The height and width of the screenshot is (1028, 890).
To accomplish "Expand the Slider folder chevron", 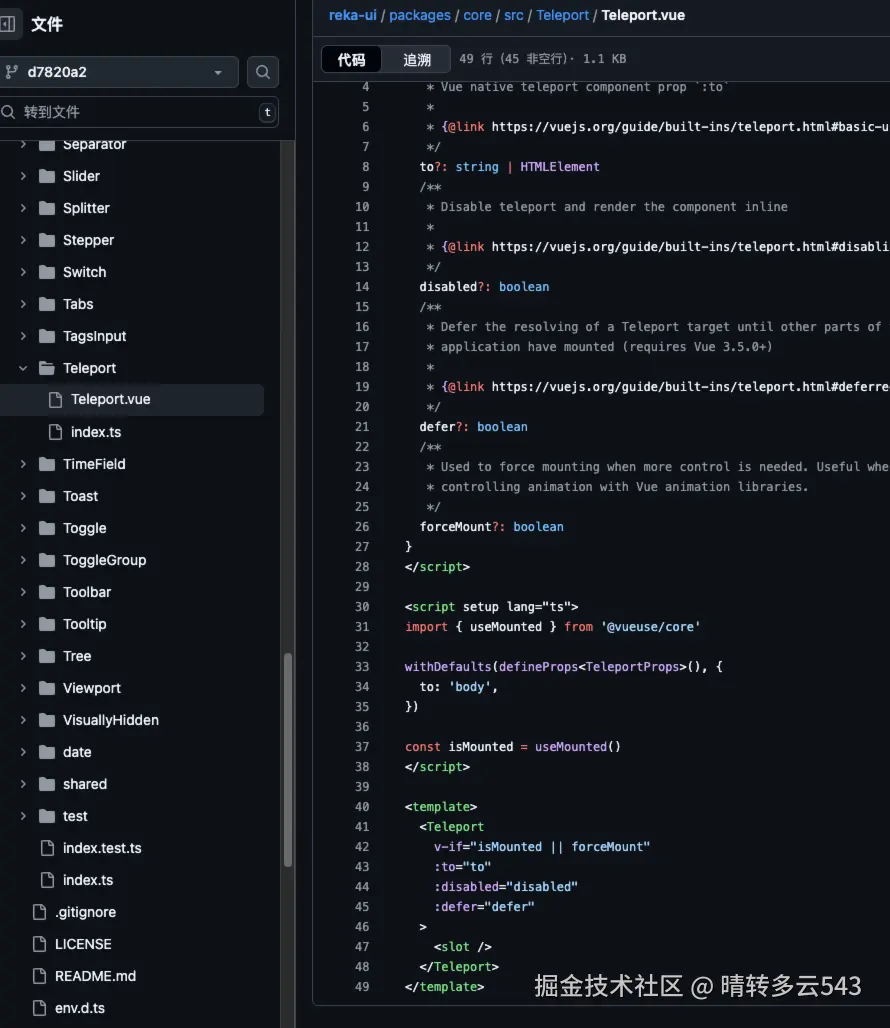I will (x=24, y=176).
